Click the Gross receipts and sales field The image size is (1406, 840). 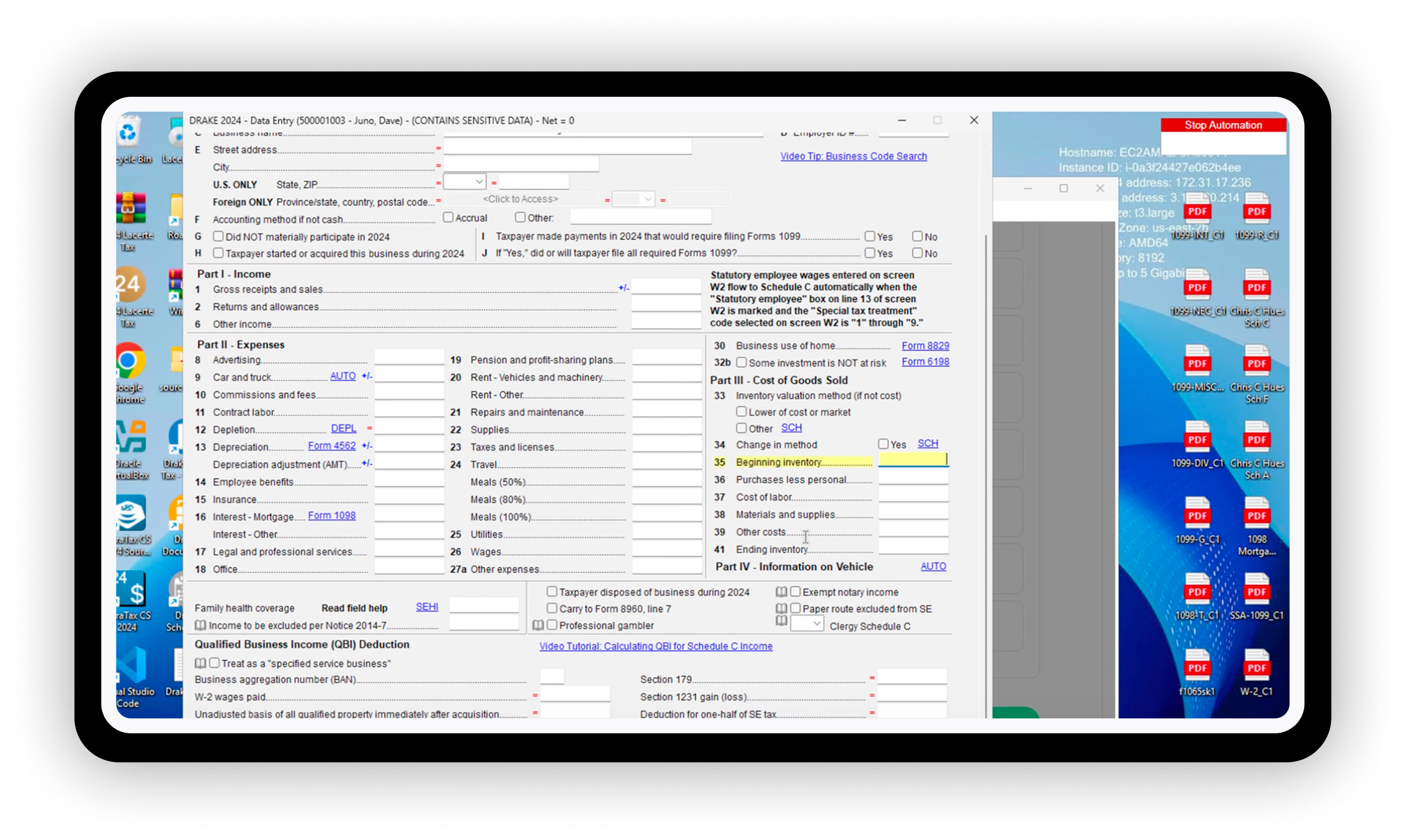coord(666,287)
